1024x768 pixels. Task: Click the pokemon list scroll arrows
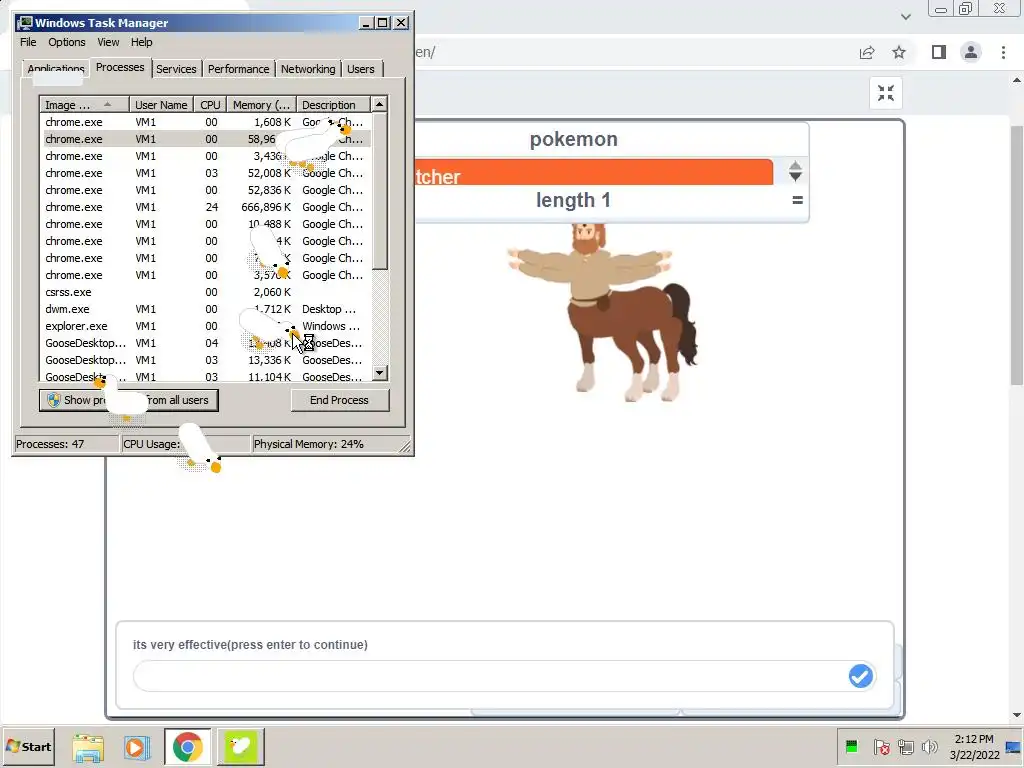[x=795, y=171]
